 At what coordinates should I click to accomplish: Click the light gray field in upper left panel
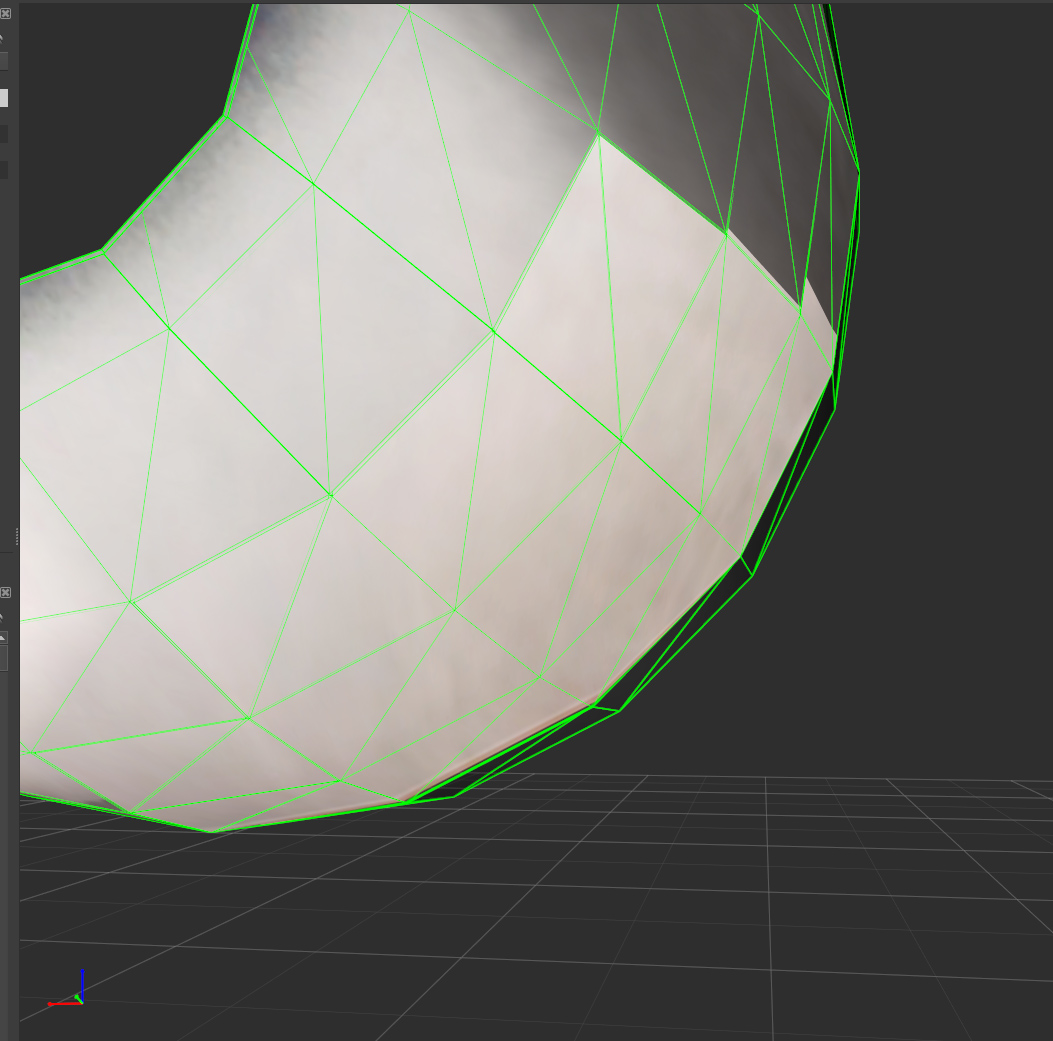pyautogui.click(x=4, y=98)
